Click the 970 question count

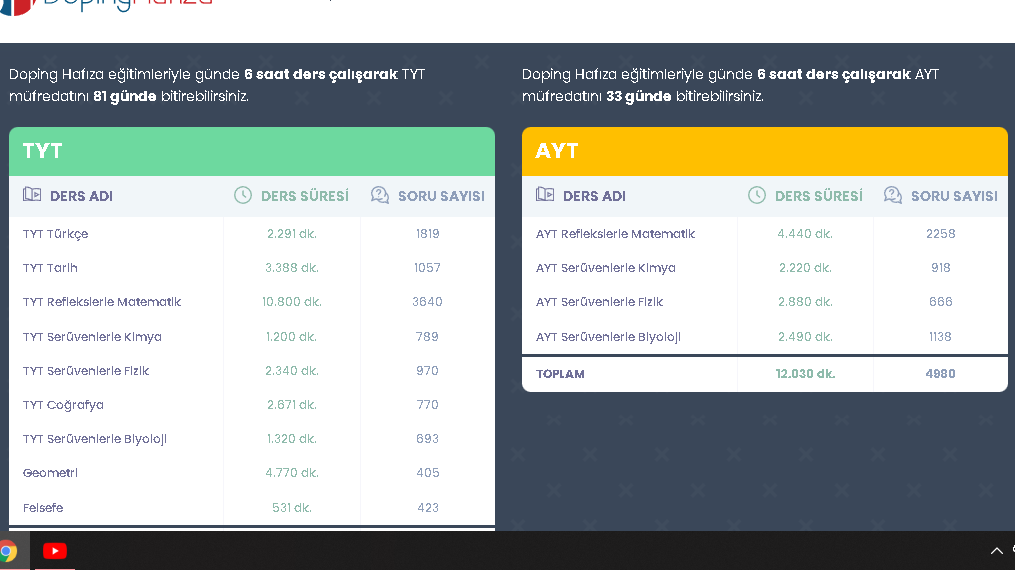[x=427, y=371]
